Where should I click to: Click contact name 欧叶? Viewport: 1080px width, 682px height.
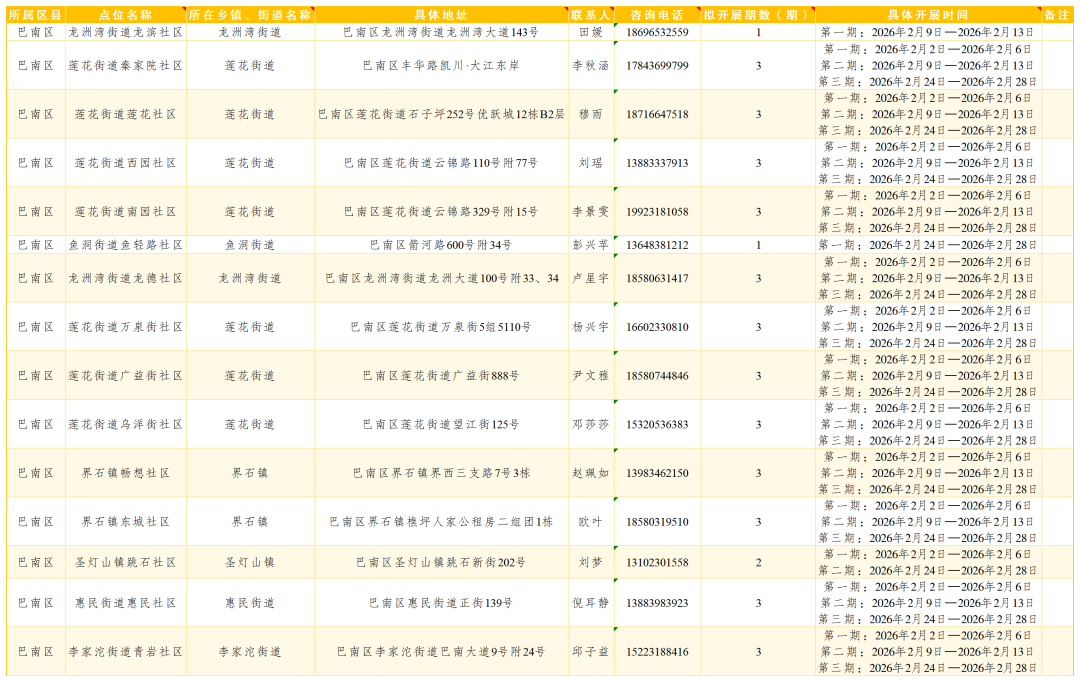coord(591,522)
